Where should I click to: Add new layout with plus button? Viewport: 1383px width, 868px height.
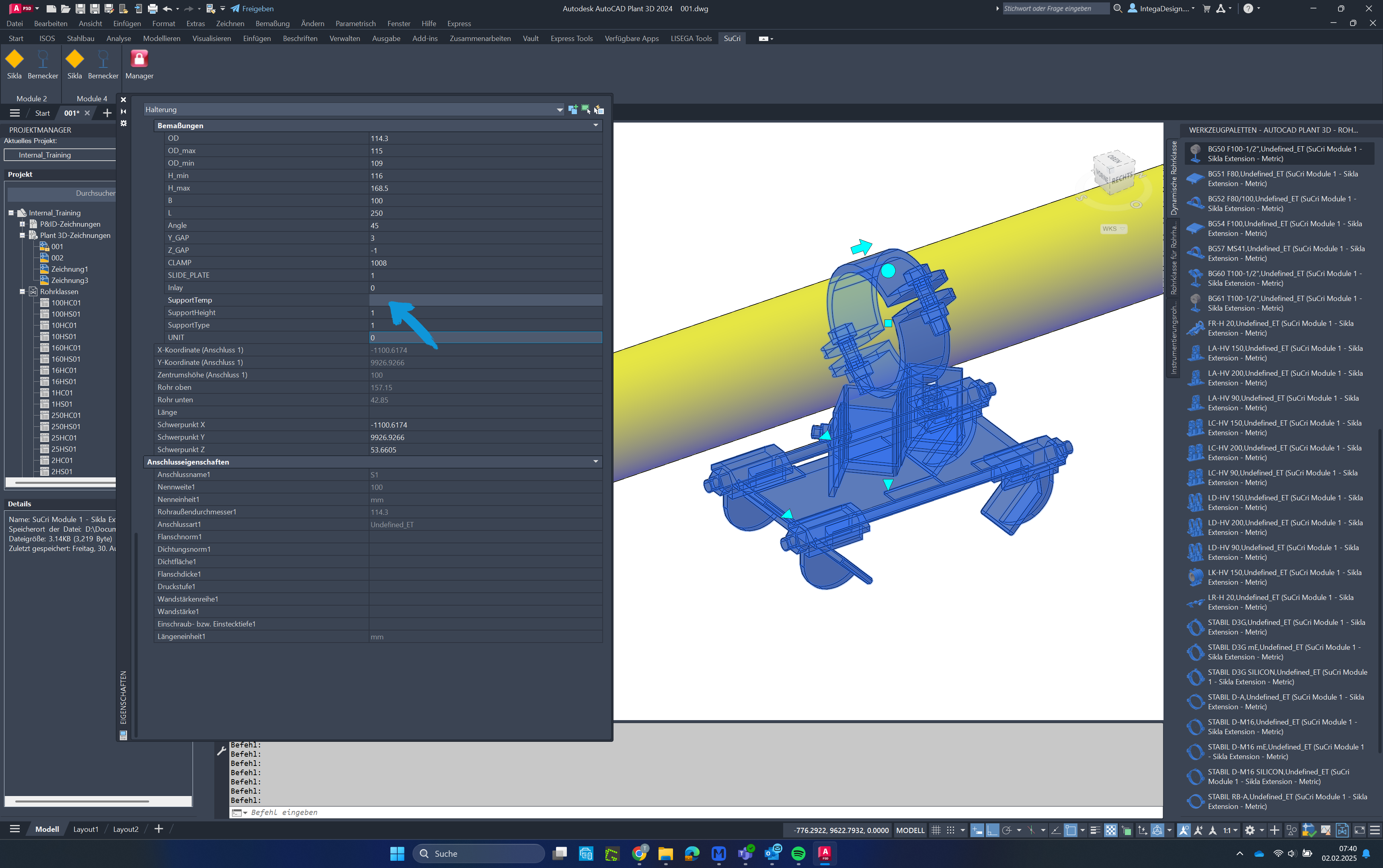pos(158,829)
